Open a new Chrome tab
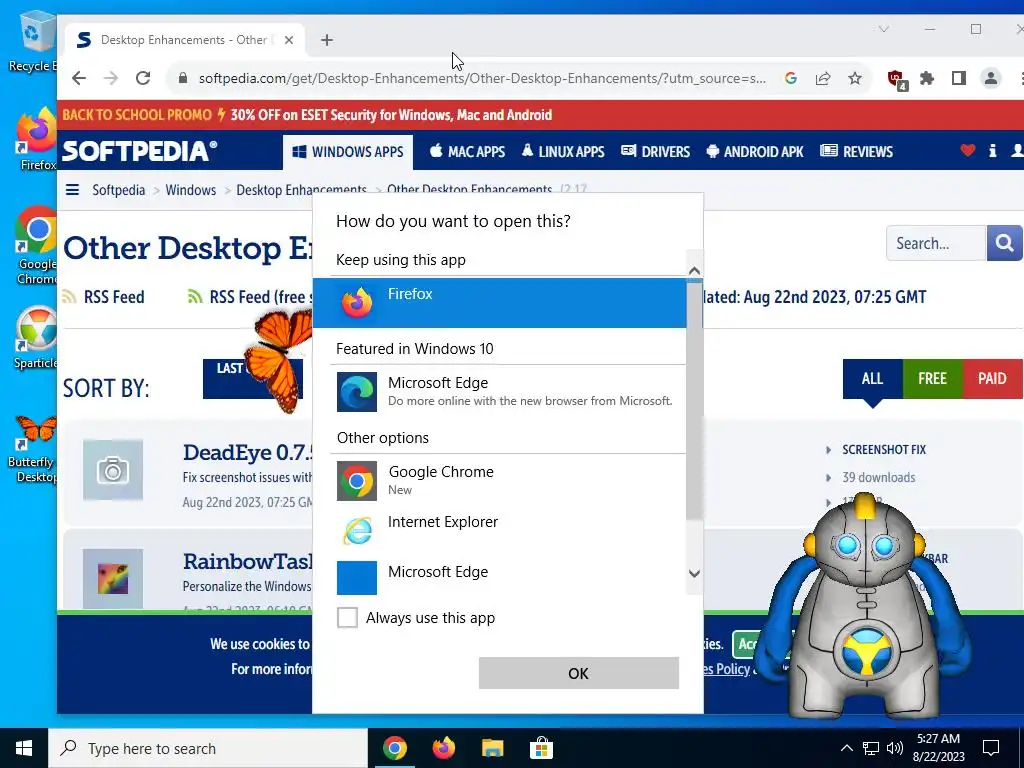1024x768 pixels. tap(327, 40)
